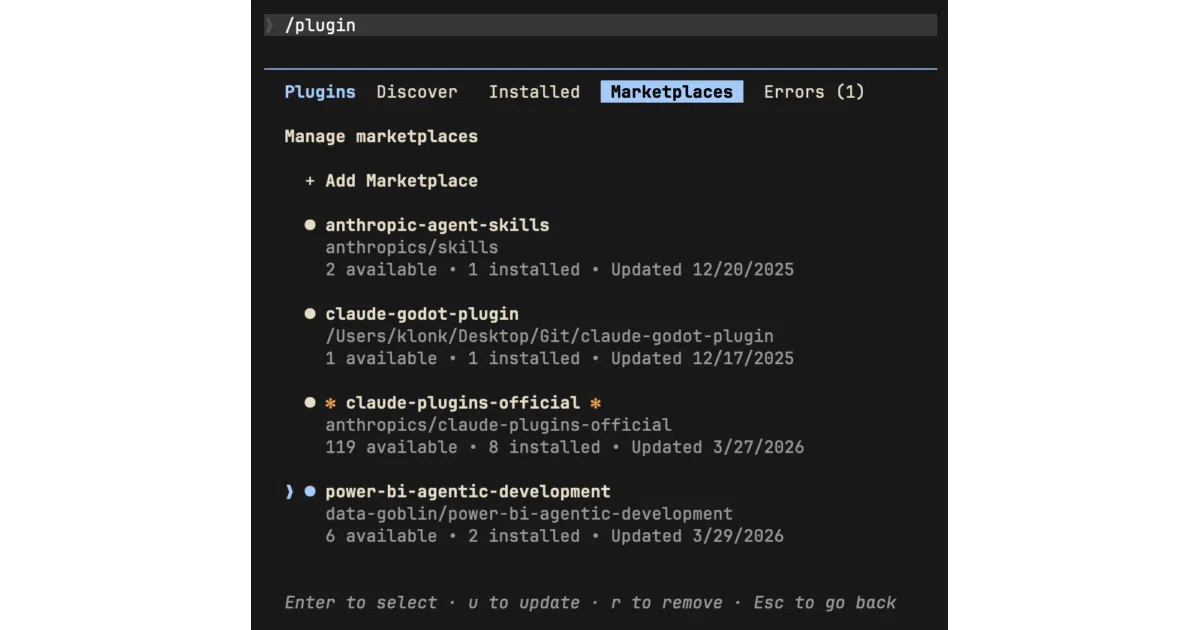Open the Installed tab
This screenshot has width=1200, height=630.
click(534, 92)
